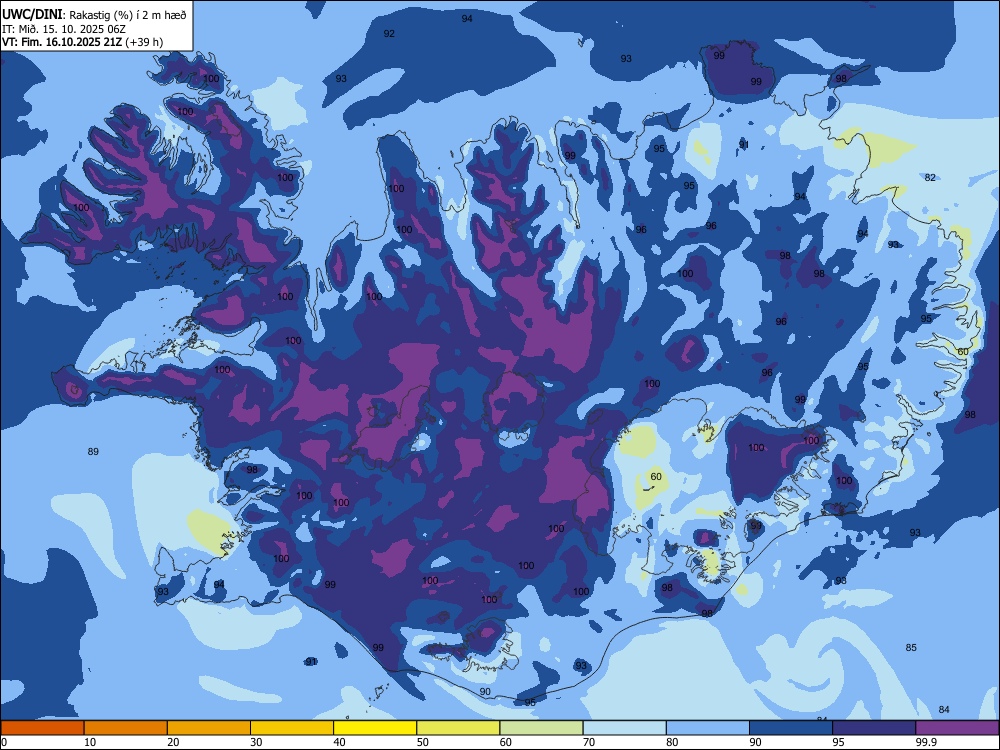
Task: Click the 80–90 light blue legend swatch
Action: (x=708, y=728)
